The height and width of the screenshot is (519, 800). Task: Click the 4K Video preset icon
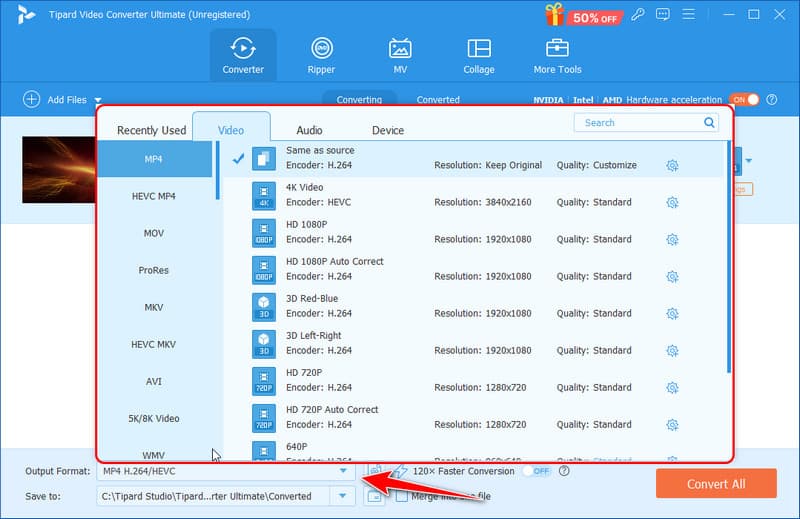pos(264,196)
